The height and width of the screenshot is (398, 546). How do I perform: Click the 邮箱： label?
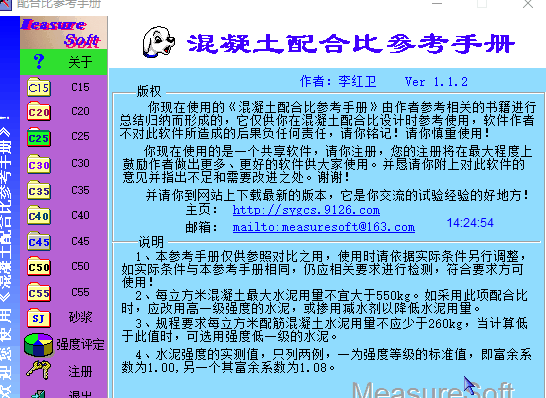[202, 227]
